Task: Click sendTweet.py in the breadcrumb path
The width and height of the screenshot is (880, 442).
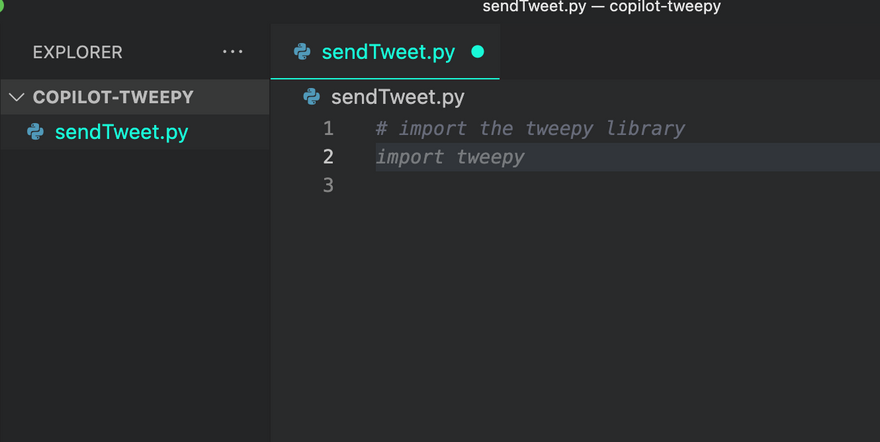Action: click(397, 97)
